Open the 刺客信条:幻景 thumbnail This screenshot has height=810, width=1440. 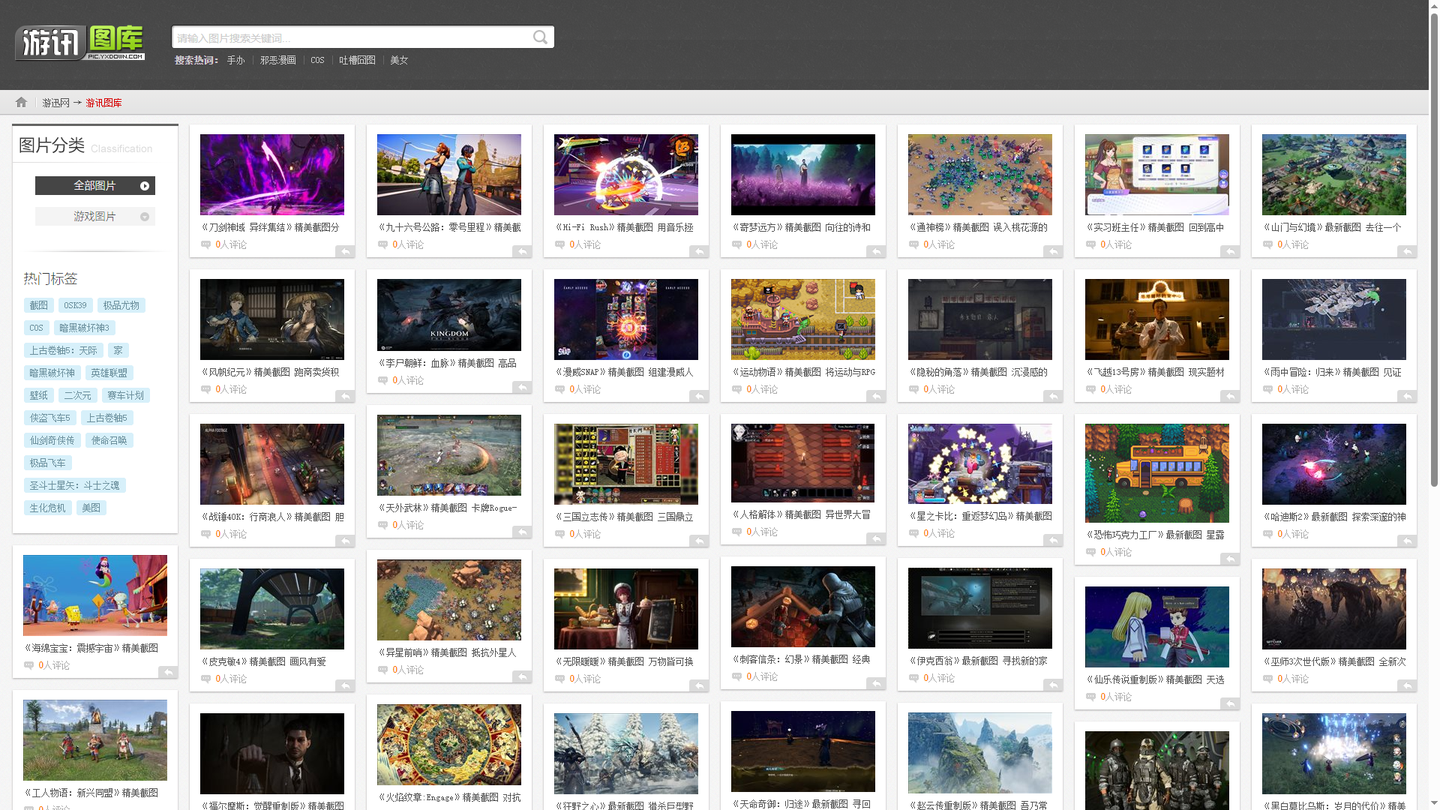[x=803, y=607]
